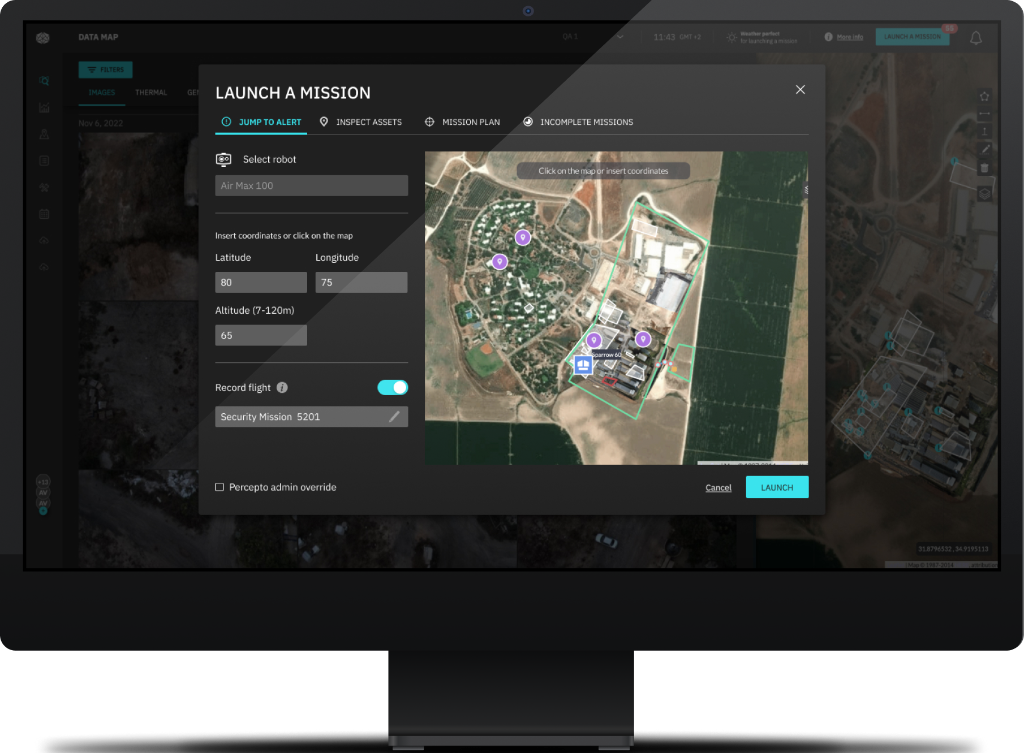Screen dimensions: 1024x753
Task: Click the Nov 6, 2022 image thumbnail
Action: [138, 216]
